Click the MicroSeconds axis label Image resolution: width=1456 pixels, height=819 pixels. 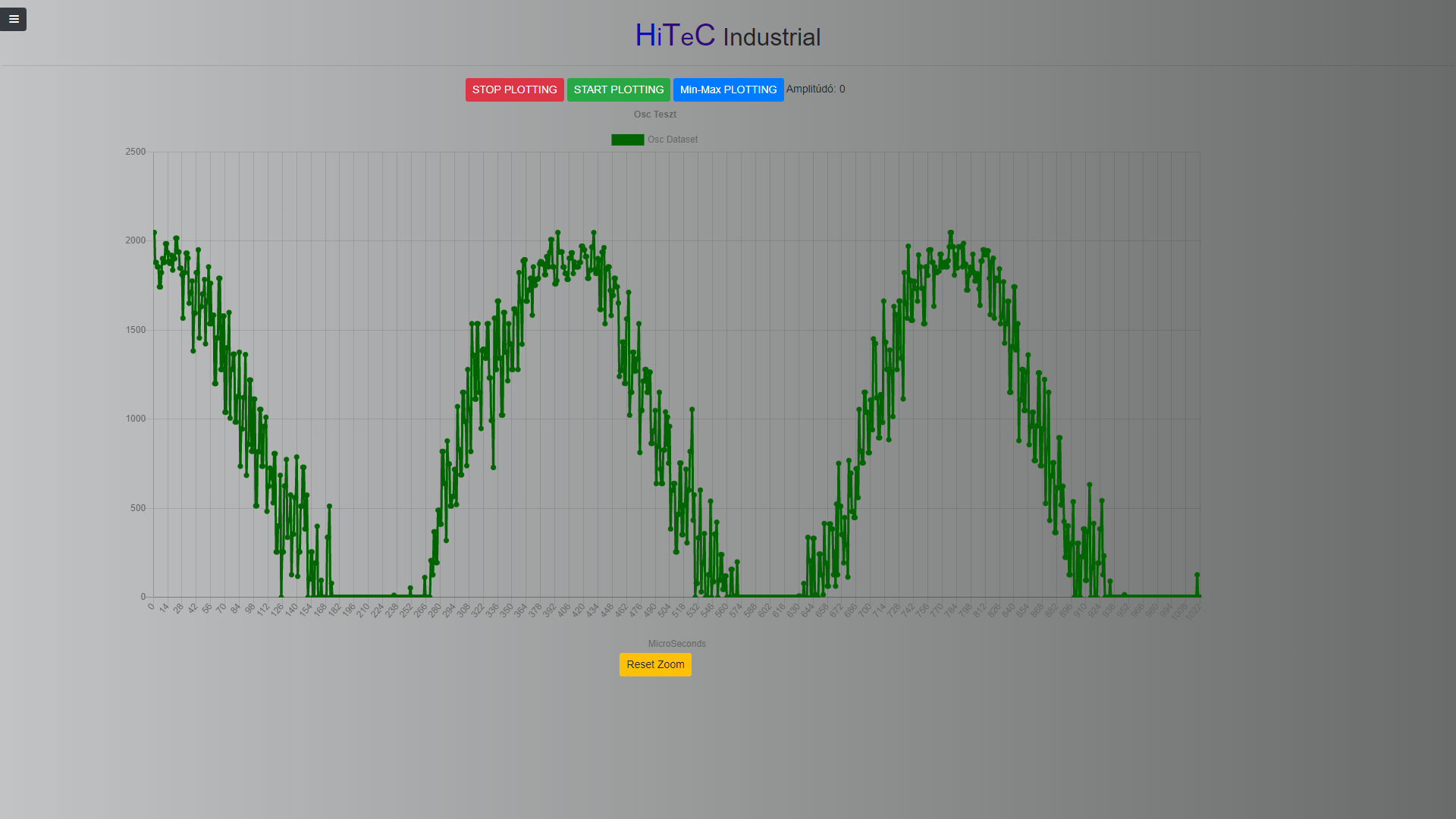pos(676,644)
